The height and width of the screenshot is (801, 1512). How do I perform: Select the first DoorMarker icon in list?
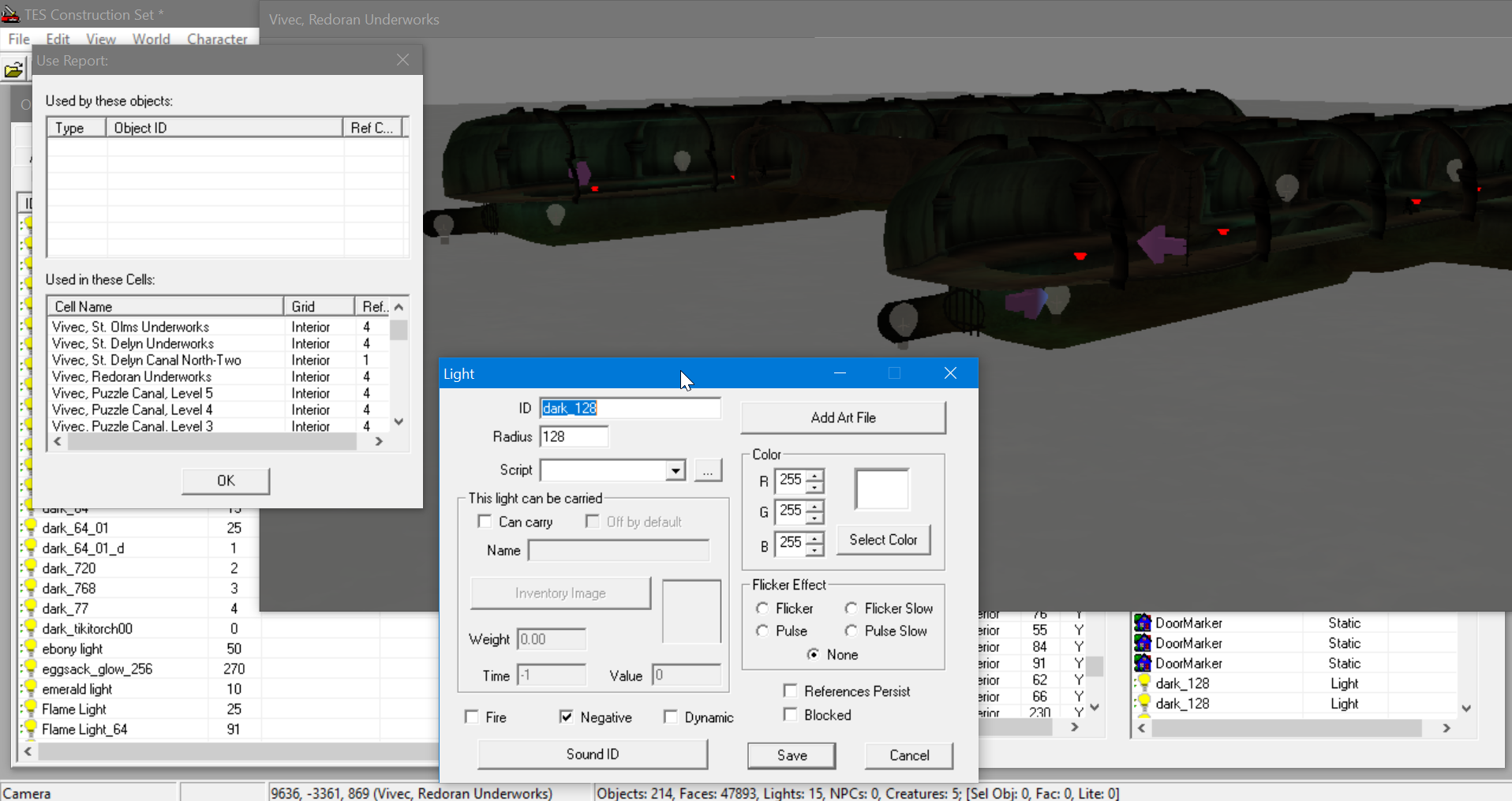(1143, 623)
